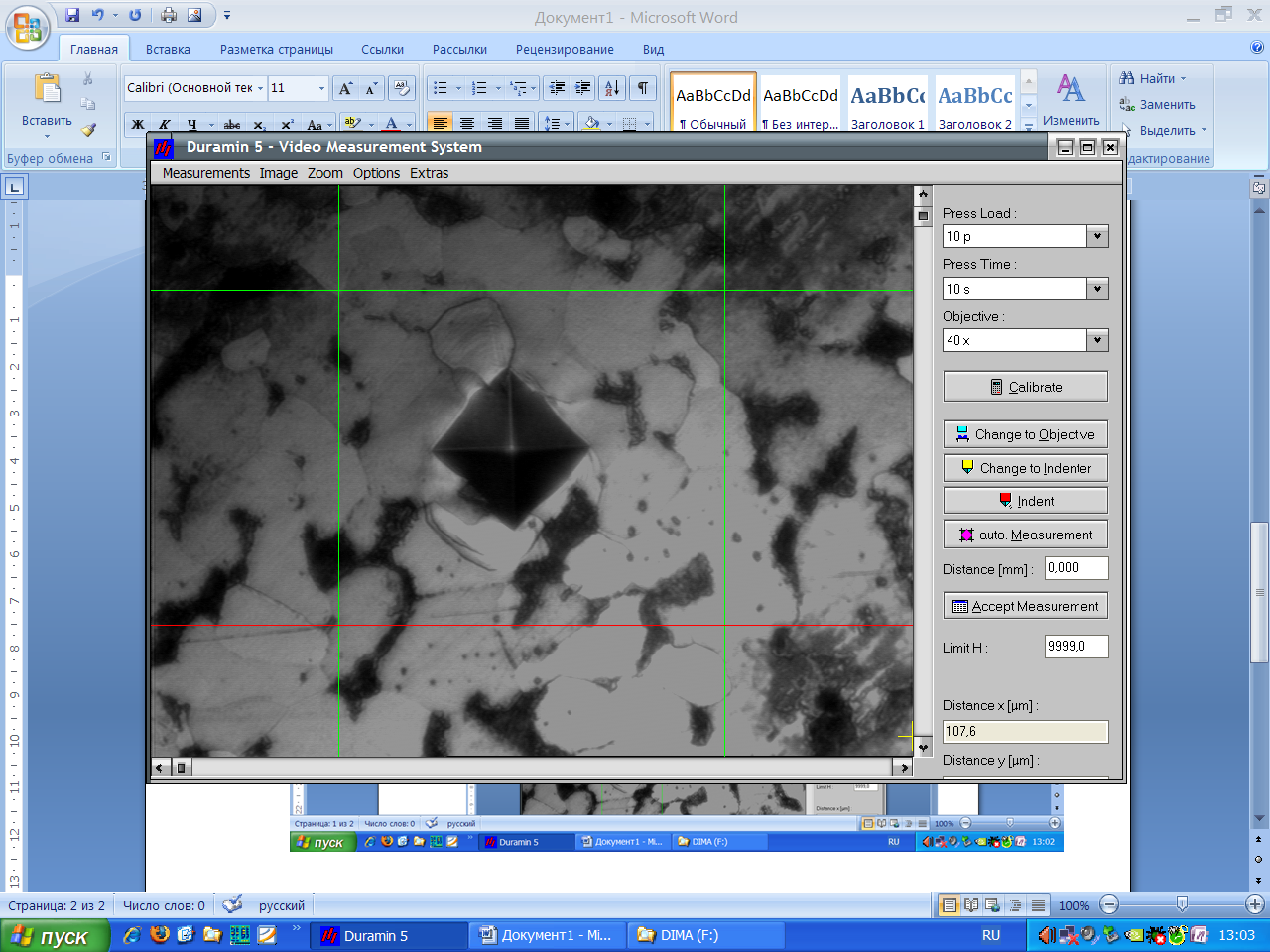Click the Shrink Font icon
Viewport: 1270px width, 952px height.
[x=371, y=88]
